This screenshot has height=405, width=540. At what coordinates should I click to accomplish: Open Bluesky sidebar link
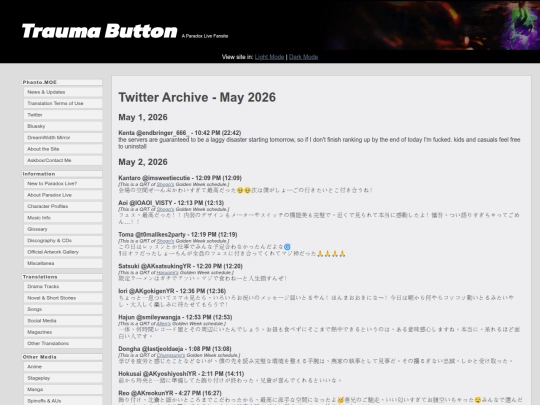[63, 126]
